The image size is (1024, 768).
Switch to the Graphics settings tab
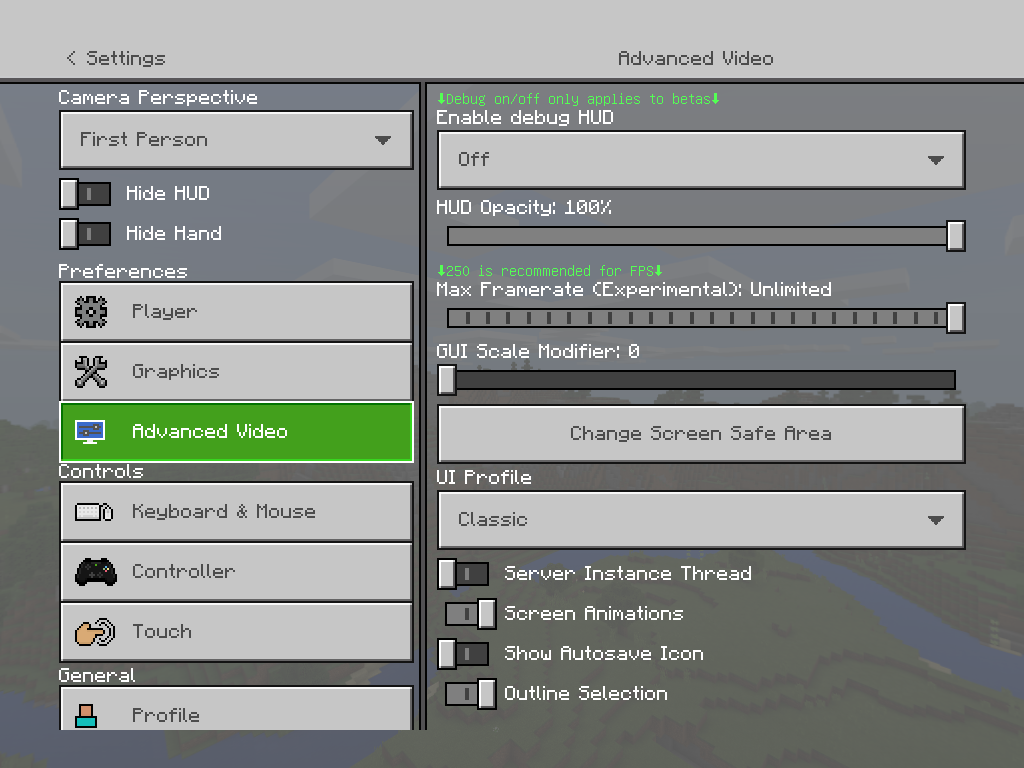pos(236,372)
